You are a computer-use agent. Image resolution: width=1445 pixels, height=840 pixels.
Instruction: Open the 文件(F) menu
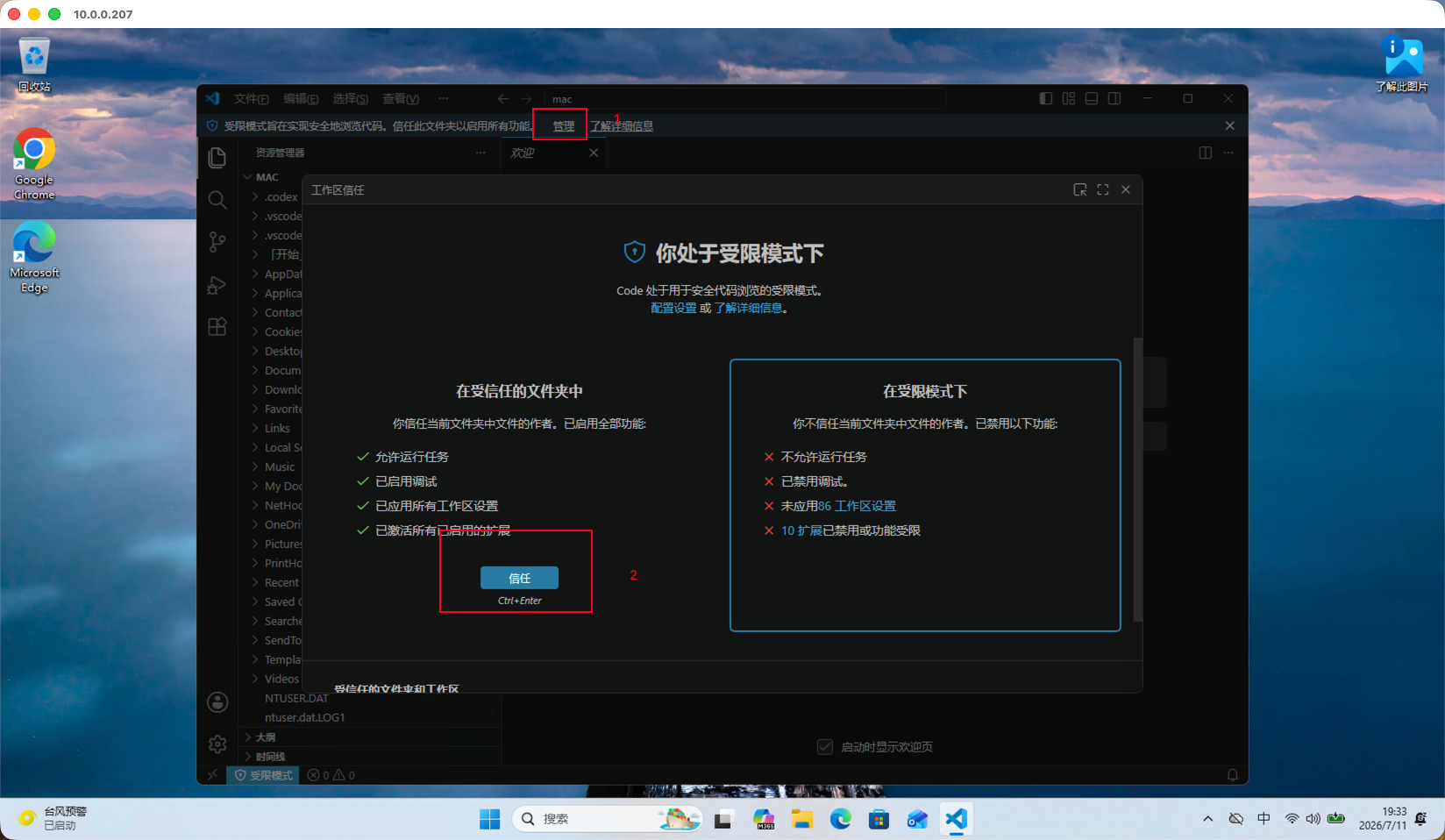[251, 99]
